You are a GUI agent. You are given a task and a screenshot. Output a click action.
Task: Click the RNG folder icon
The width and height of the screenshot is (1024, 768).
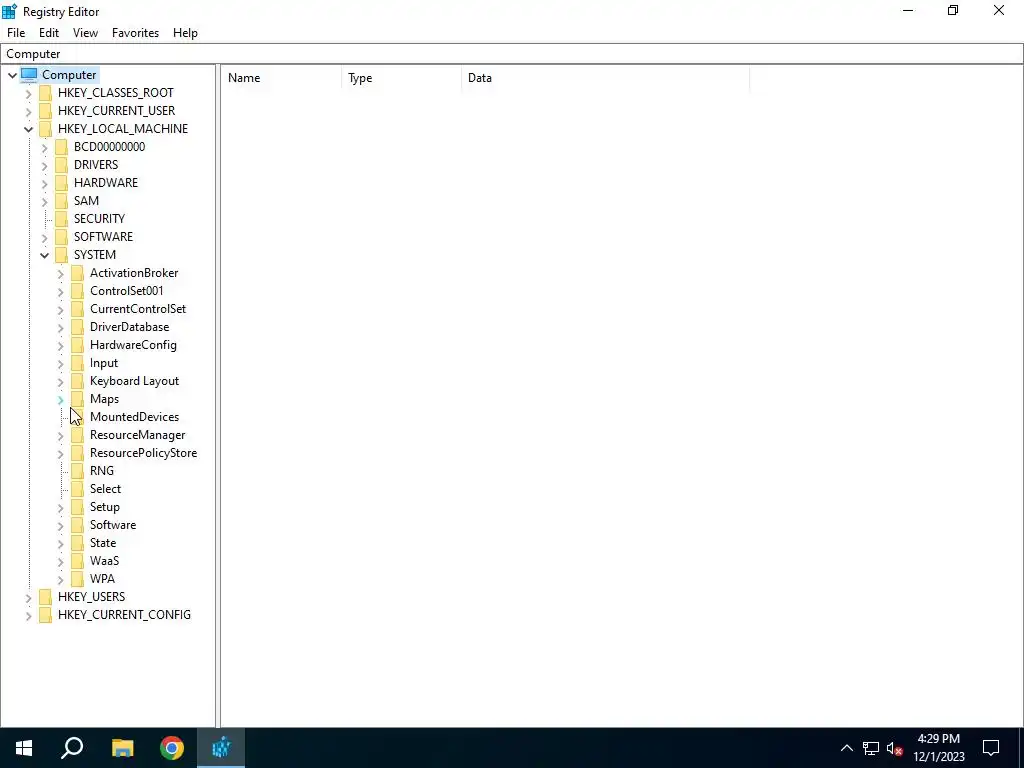point(77,471)
